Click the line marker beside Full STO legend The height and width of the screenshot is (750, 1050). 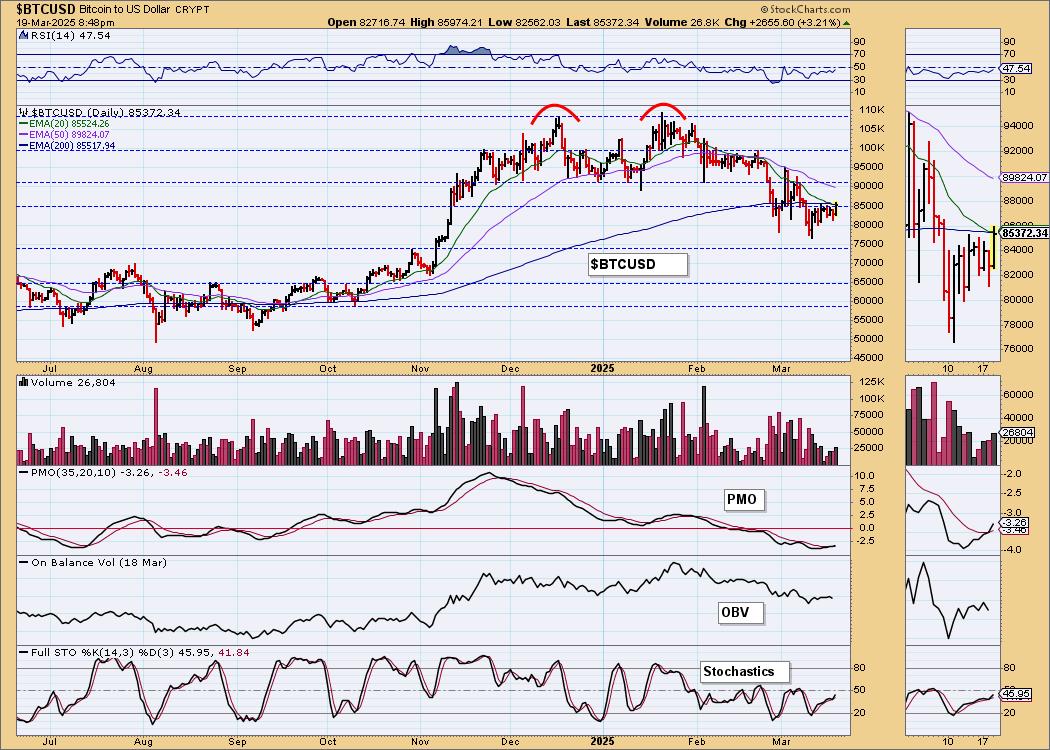click(x=24, y=652)
